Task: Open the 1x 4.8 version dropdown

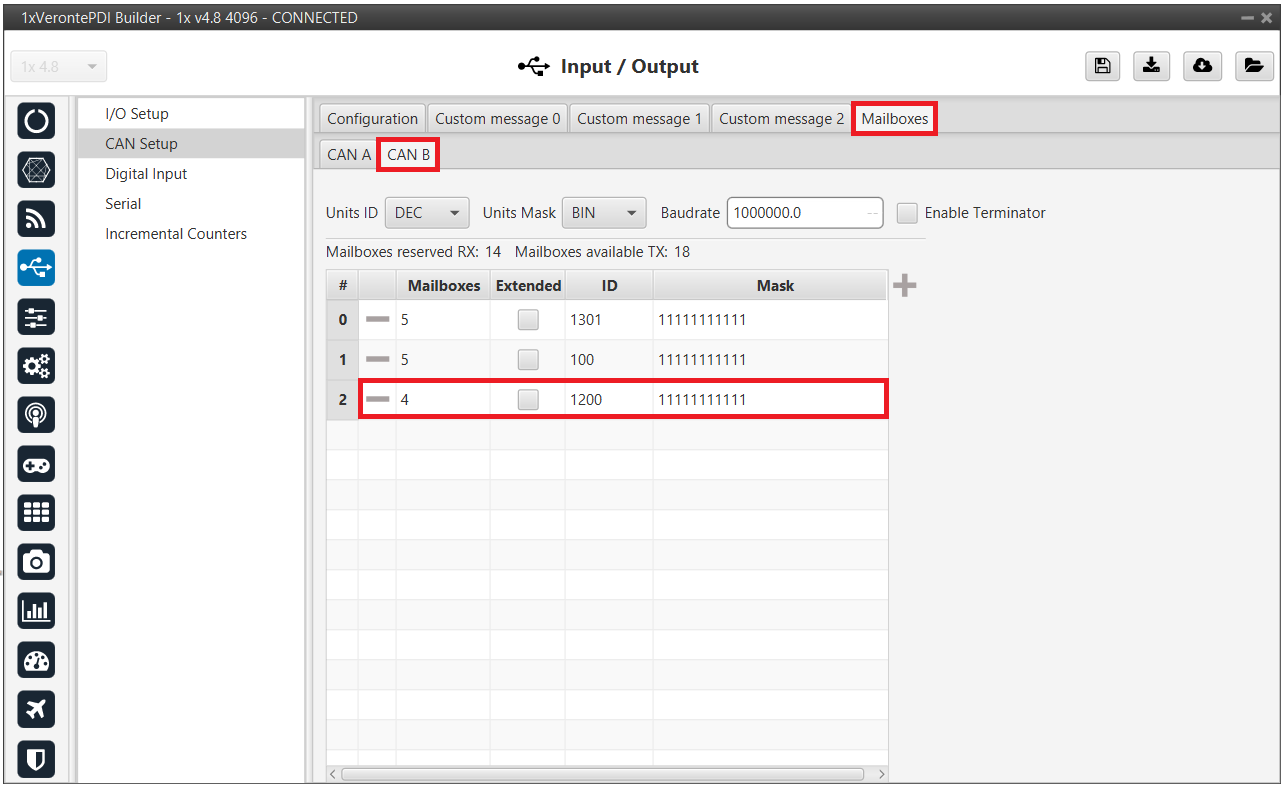Action: click(58, 67)
